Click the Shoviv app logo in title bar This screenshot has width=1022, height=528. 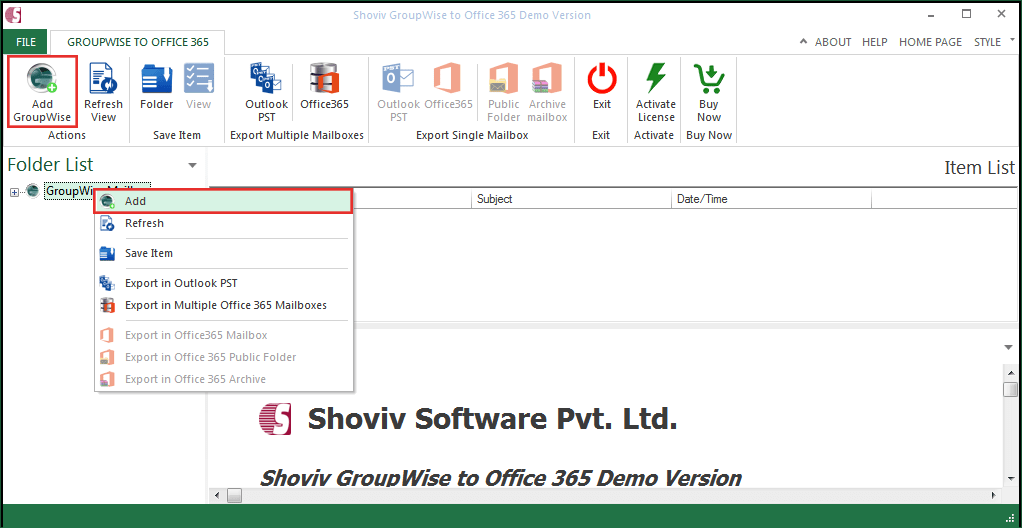pyautogui.click(x=12, y=14)
